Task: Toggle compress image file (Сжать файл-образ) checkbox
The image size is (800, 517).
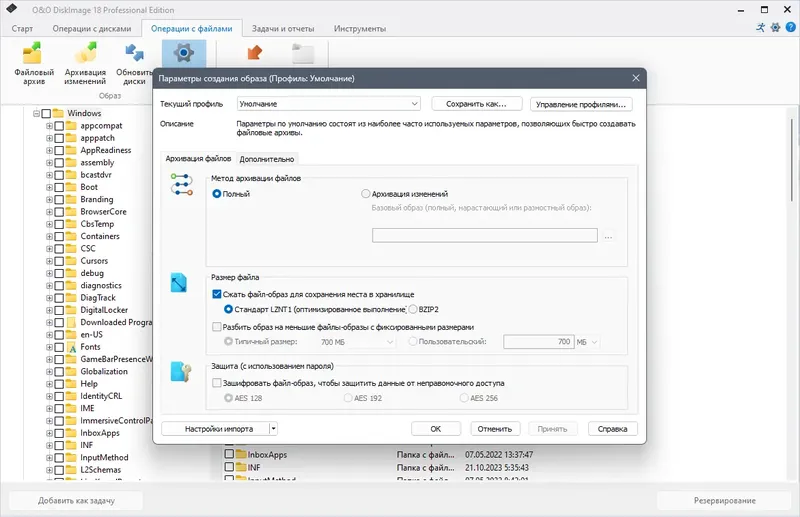Action: 216,294
